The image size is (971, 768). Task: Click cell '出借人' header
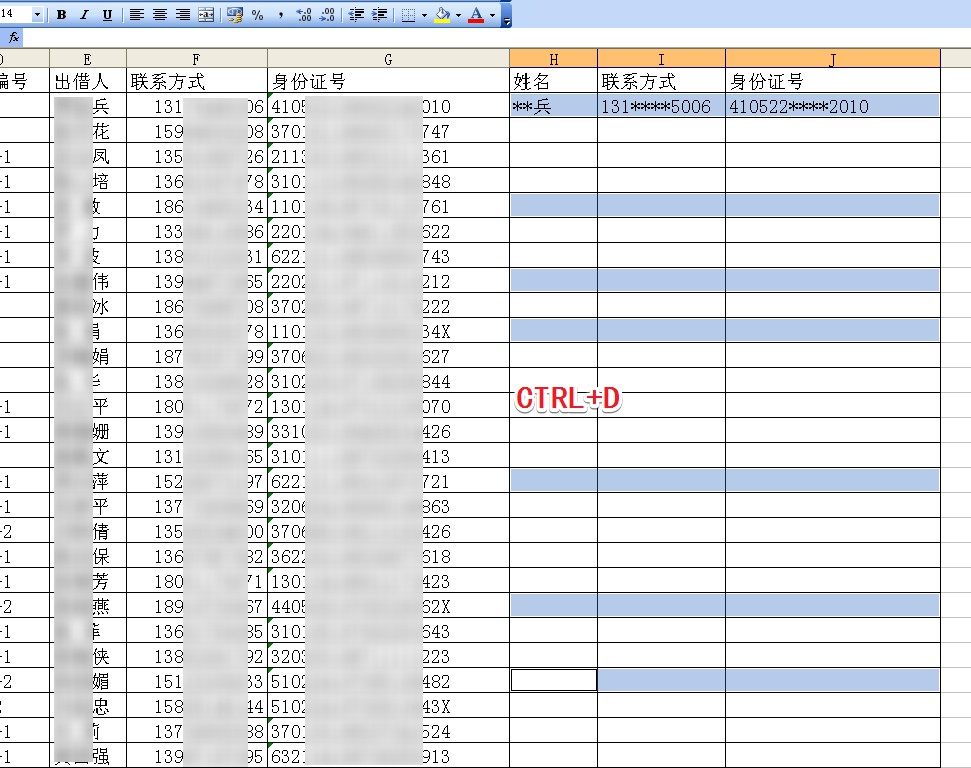click(87, 81)
